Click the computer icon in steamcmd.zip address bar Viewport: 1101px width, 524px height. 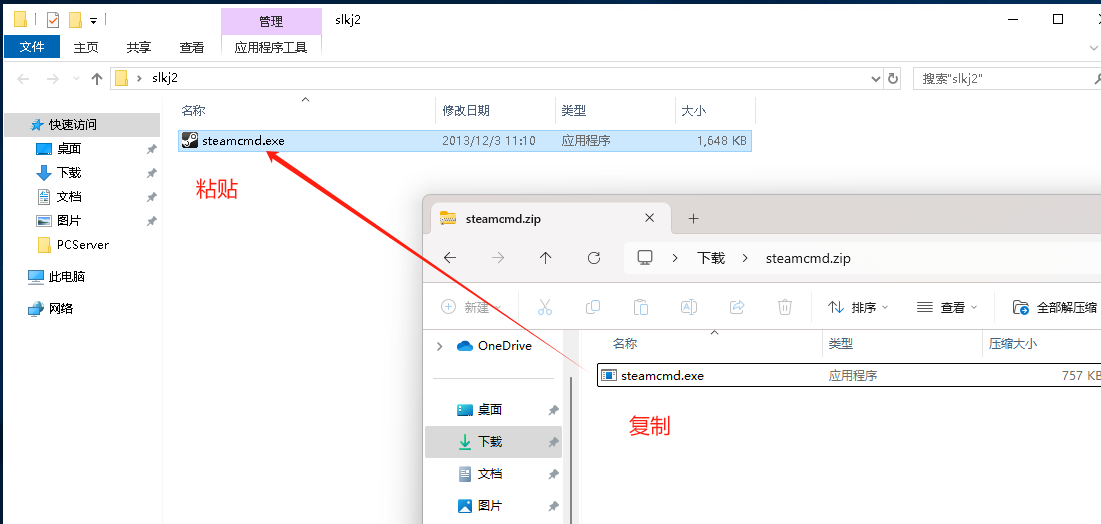click(645, 258)
